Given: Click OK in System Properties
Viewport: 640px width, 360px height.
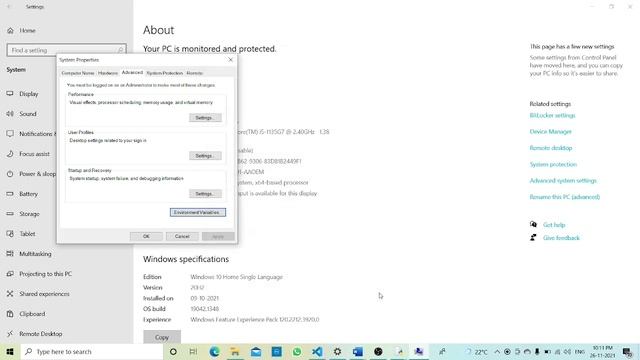Looking at the screenshot, I should coord(146,236).
